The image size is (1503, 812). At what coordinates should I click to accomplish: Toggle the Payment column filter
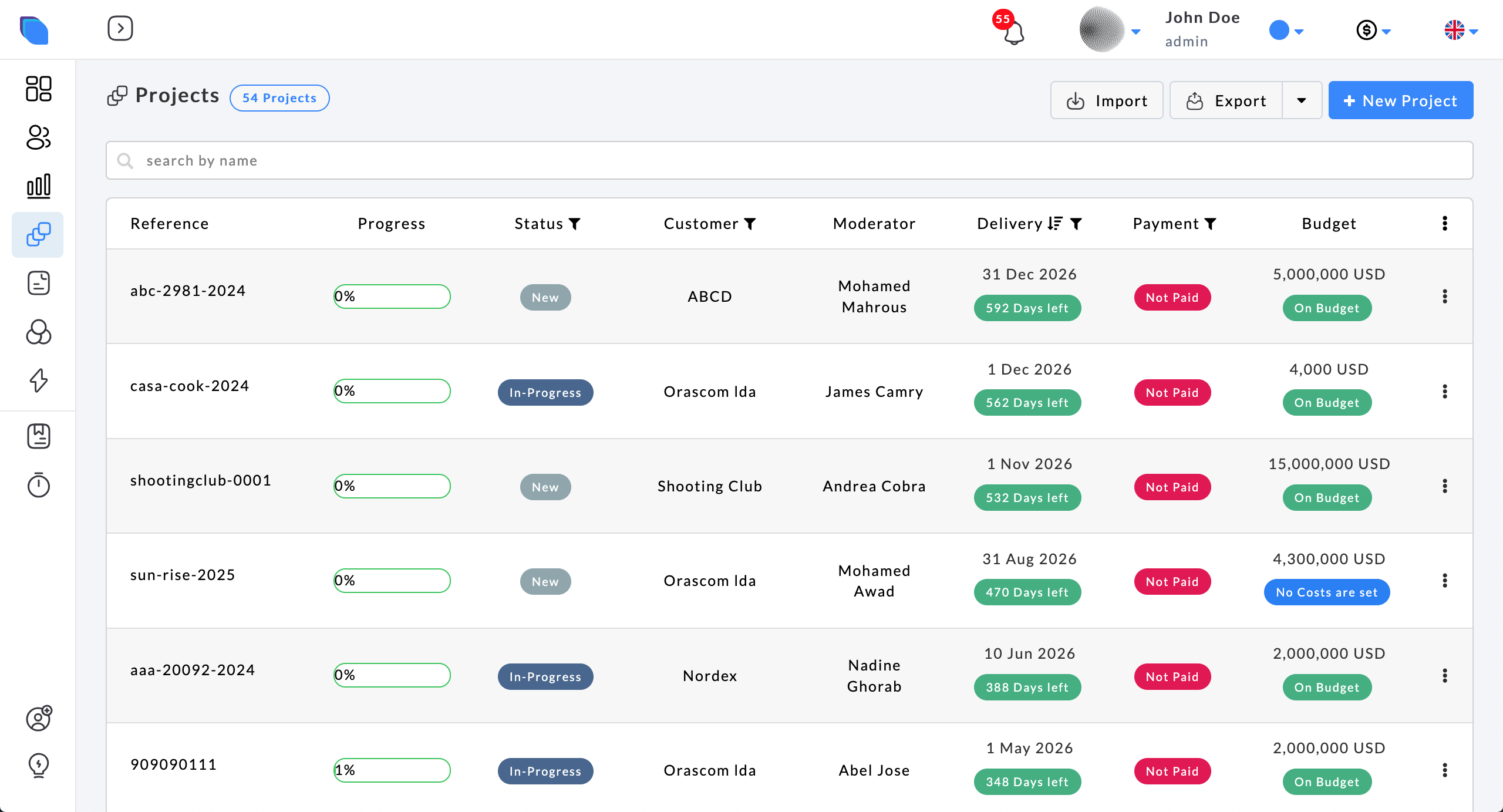click(x=1211, y=224)
